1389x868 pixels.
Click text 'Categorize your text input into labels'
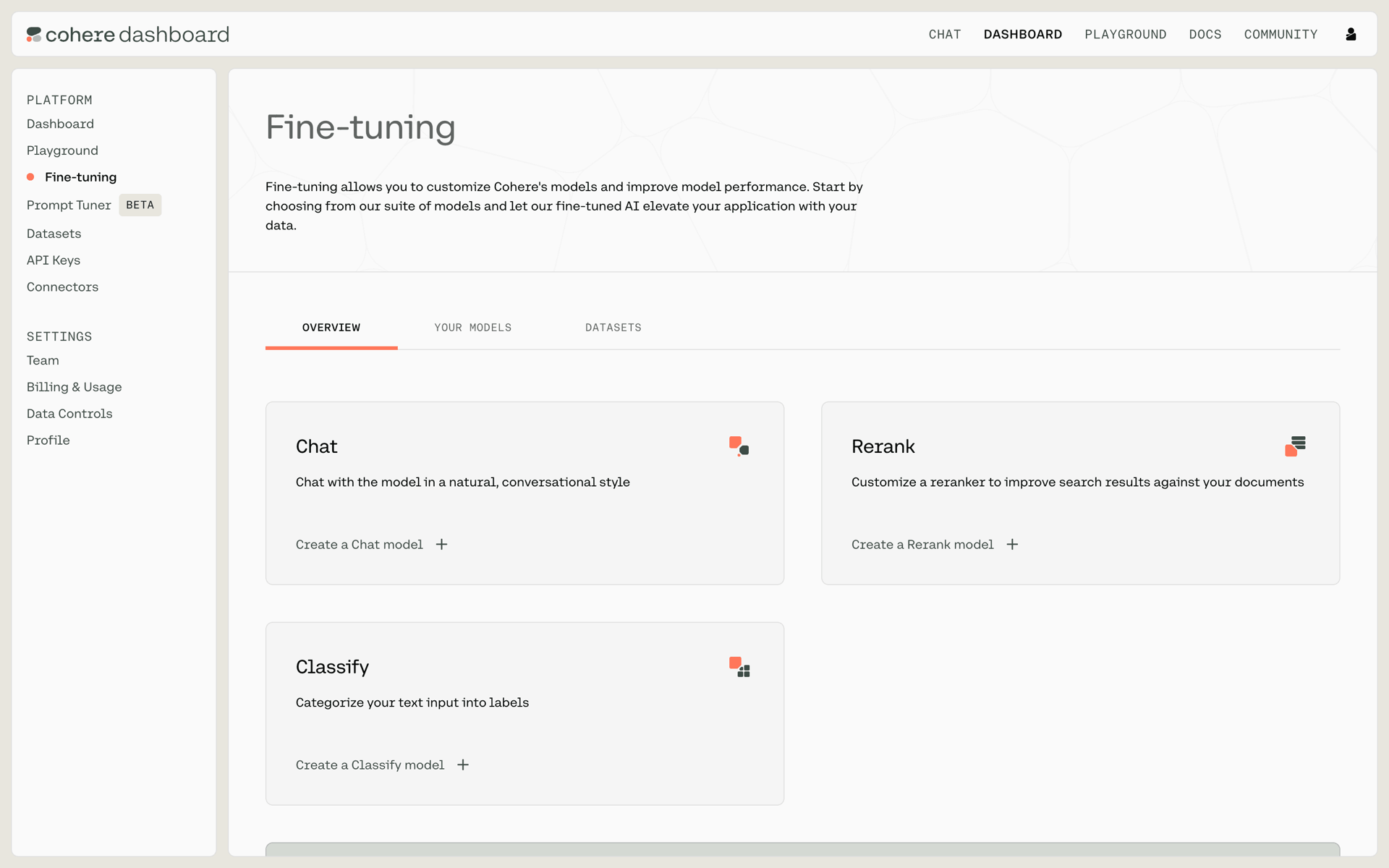click(x=412, y=702)
